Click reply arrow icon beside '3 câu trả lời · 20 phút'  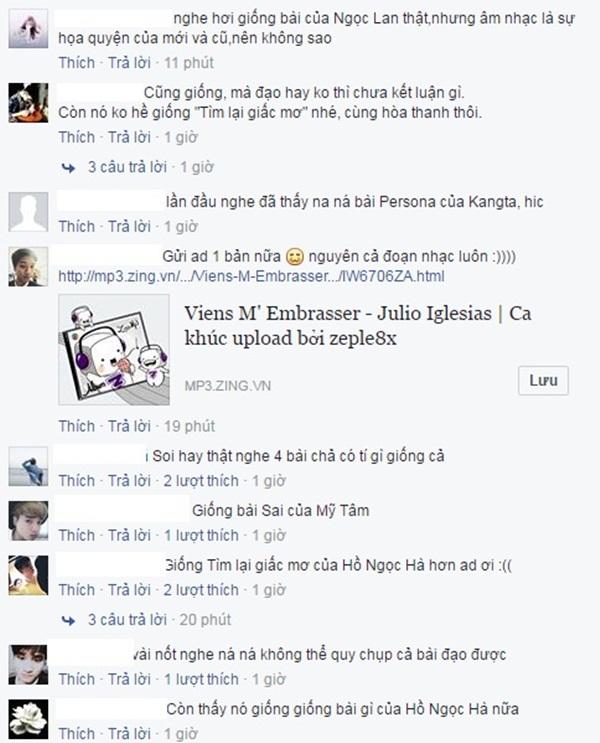(69, 620)
